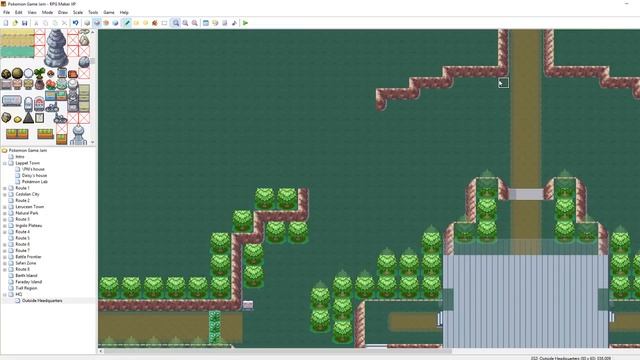The image size is (640, 360).
Task: Click the small sign event on map
Action: coord(248,304)
